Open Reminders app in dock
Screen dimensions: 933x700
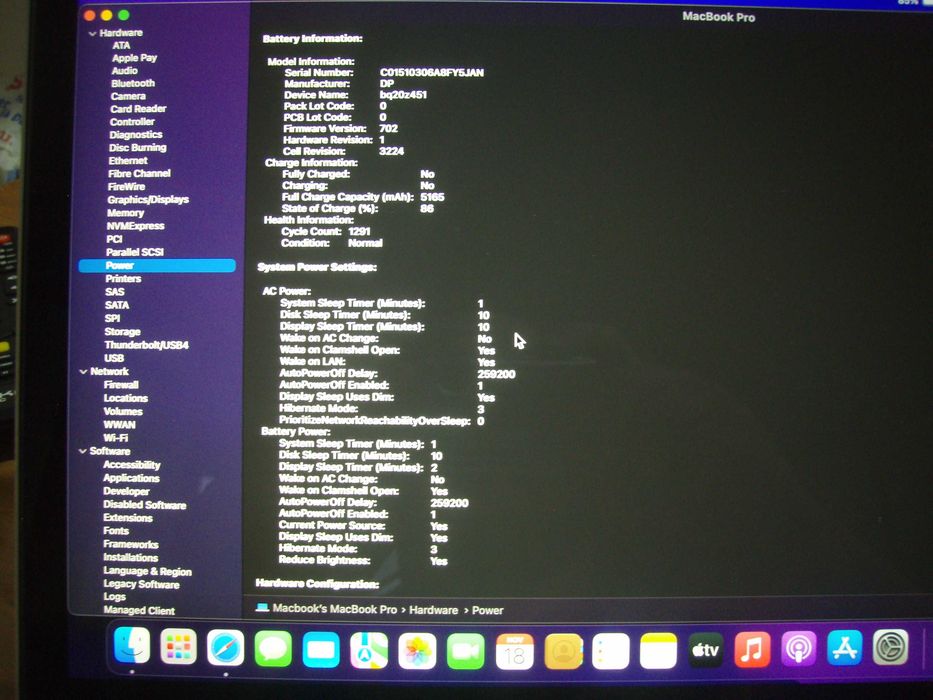(x=611, y=651)
